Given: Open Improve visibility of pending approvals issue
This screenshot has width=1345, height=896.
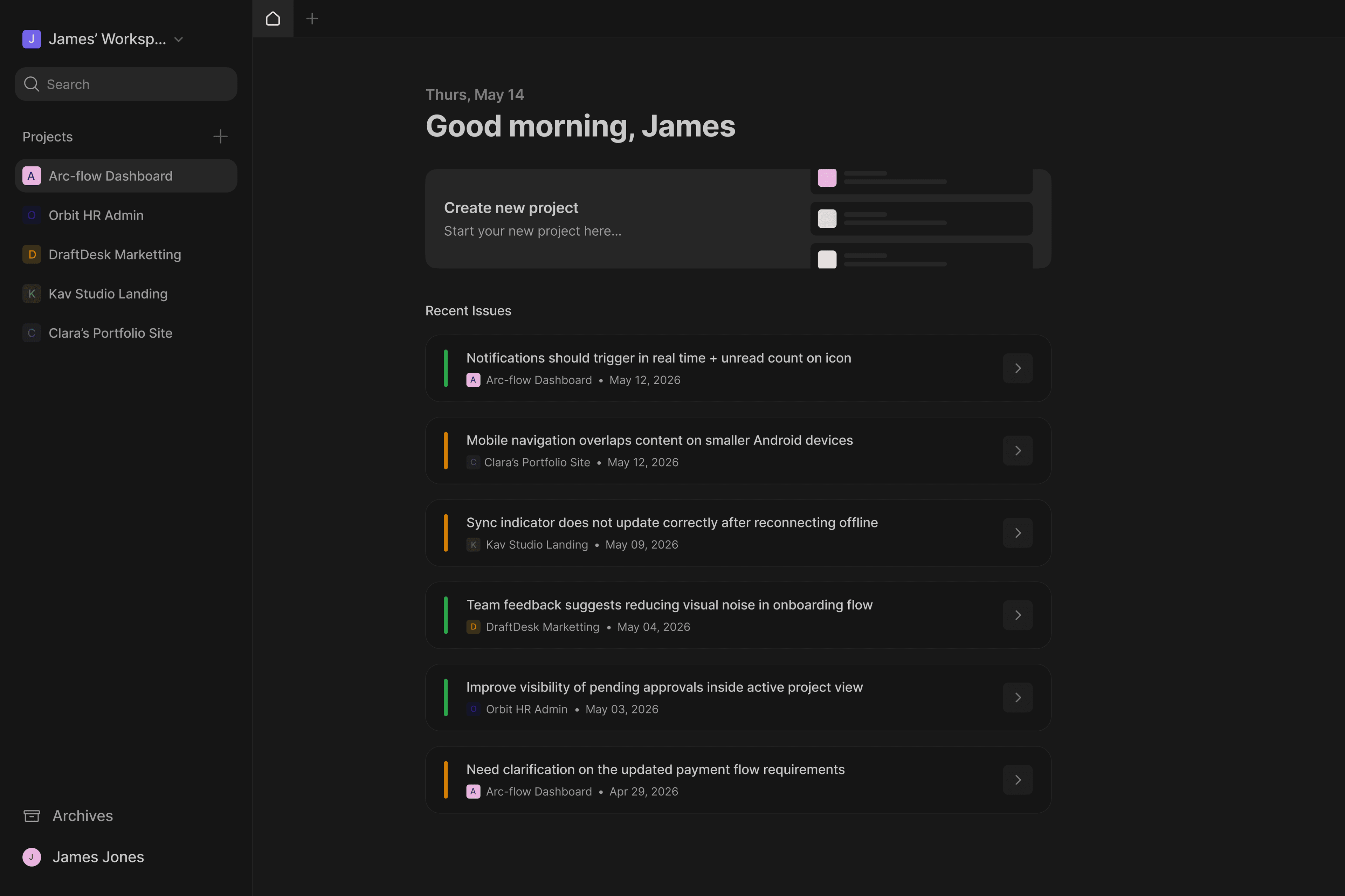Looking at the screenshot, I should [738, 697].
